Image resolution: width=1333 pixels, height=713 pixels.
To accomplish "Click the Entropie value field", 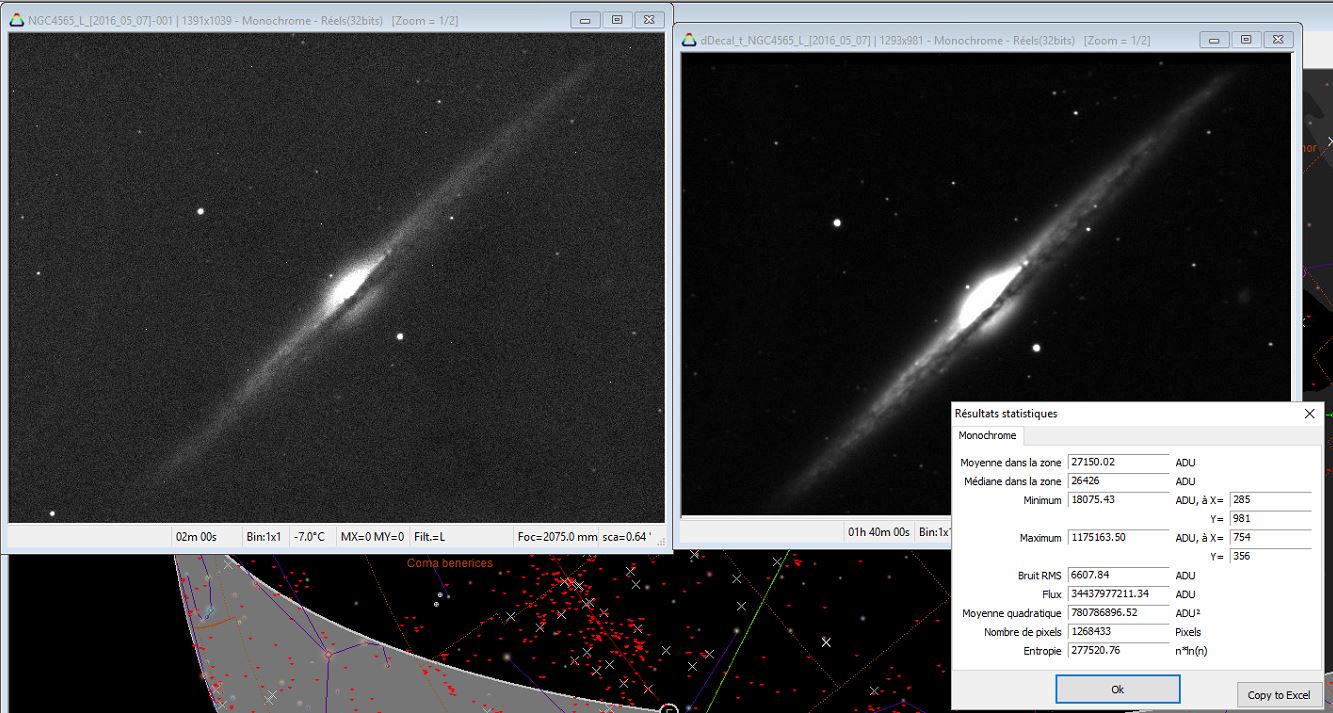I will [x=1118, y=651].
